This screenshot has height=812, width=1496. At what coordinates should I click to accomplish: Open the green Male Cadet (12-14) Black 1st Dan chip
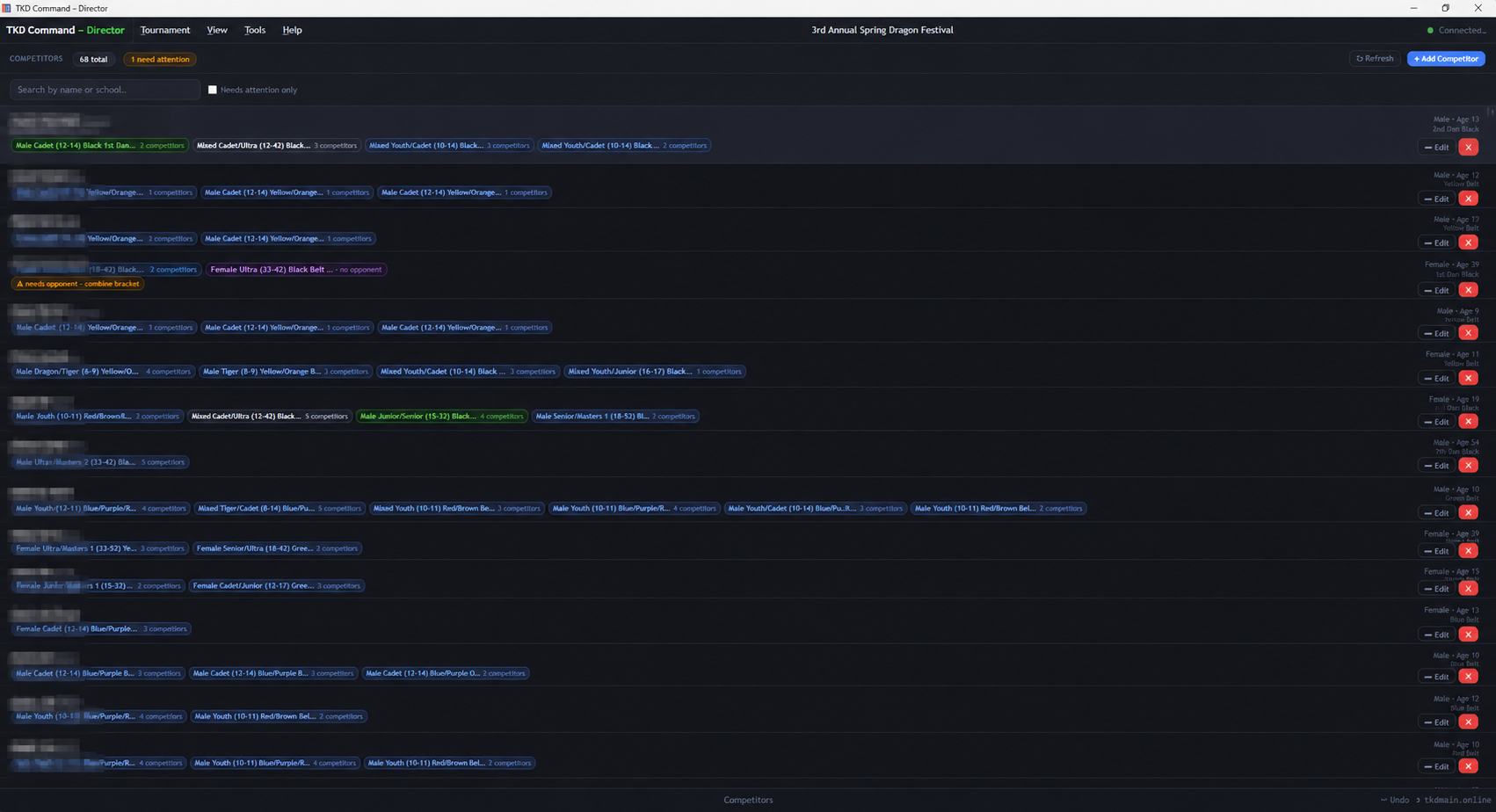[x=100, y=146]
